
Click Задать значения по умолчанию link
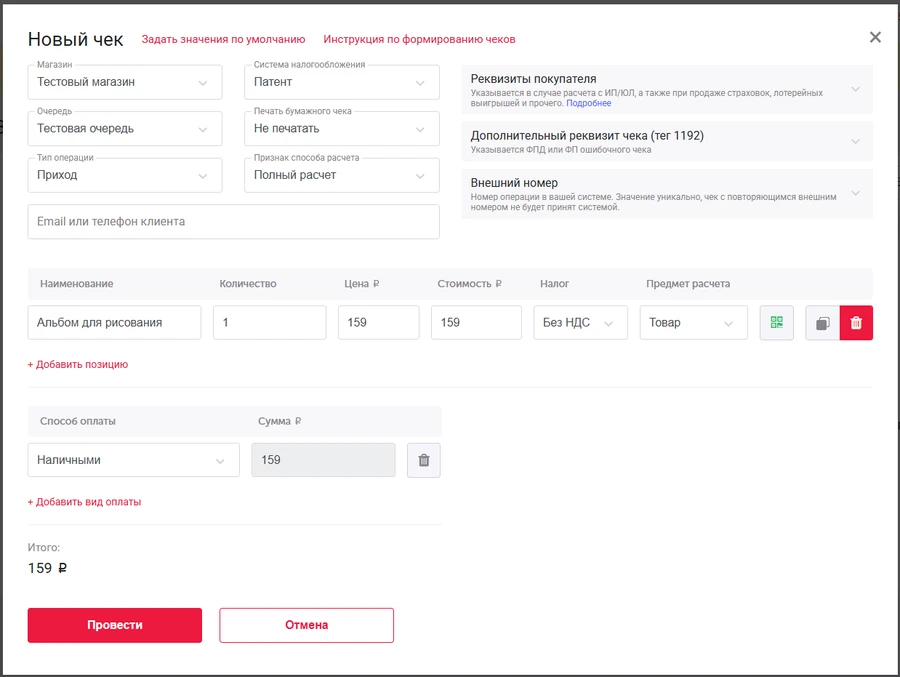coord(223,40)
